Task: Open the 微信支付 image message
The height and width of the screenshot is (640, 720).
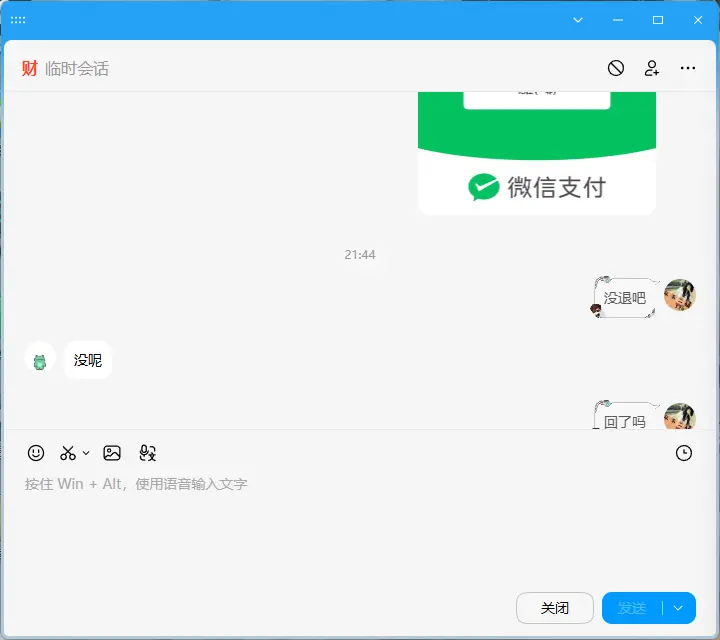Action: [x=537, y=153]
